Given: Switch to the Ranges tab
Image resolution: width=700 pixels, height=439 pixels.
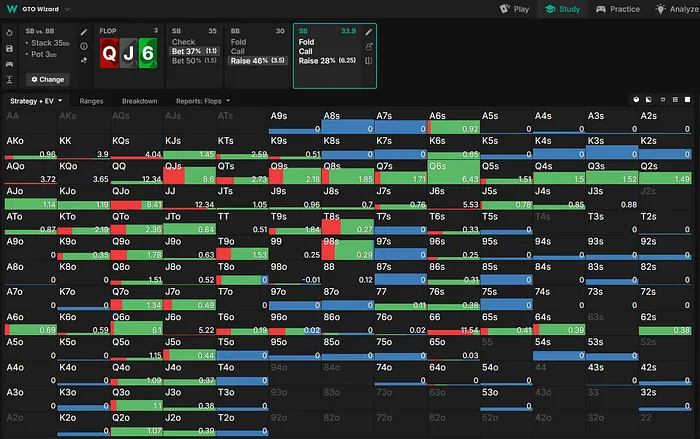Looking at the screenshot, I should pos(92,101).
